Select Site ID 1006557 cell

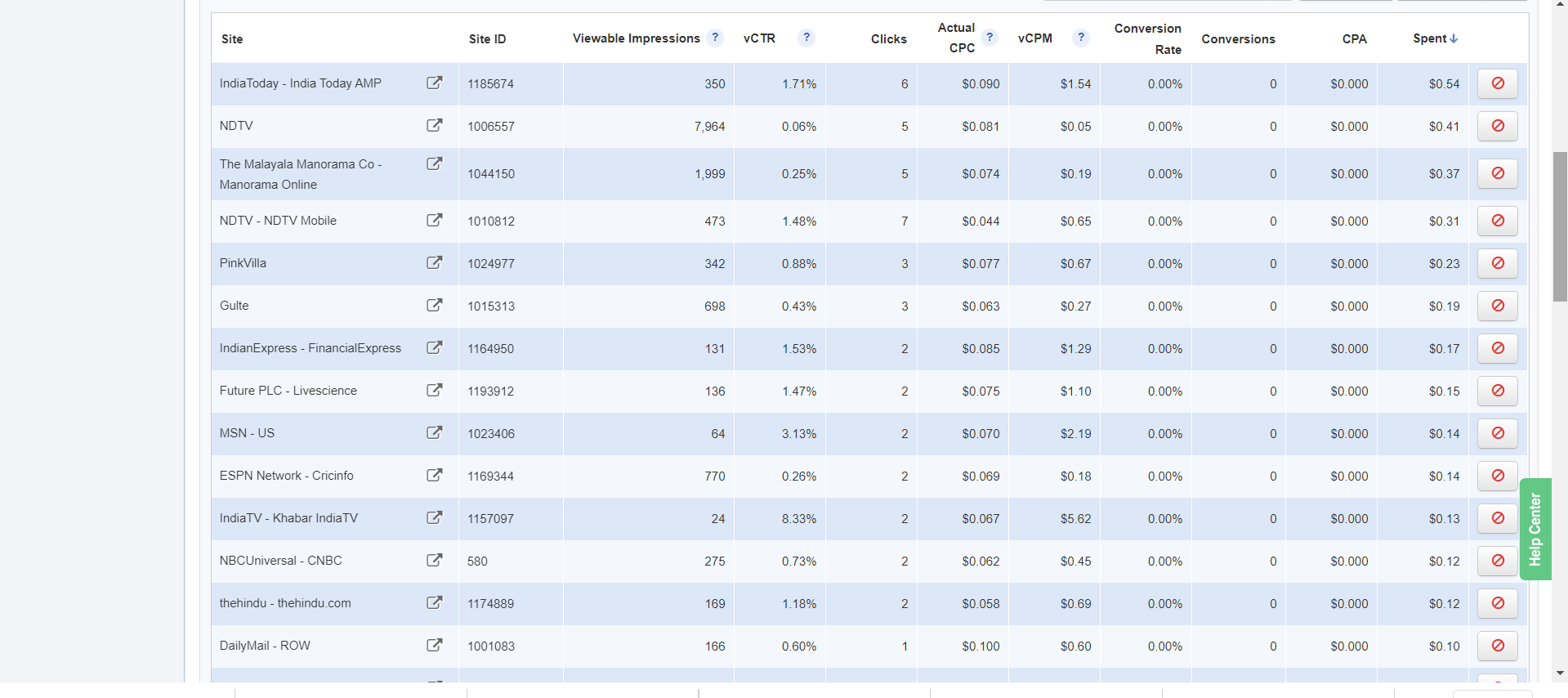tap(490, 127)
